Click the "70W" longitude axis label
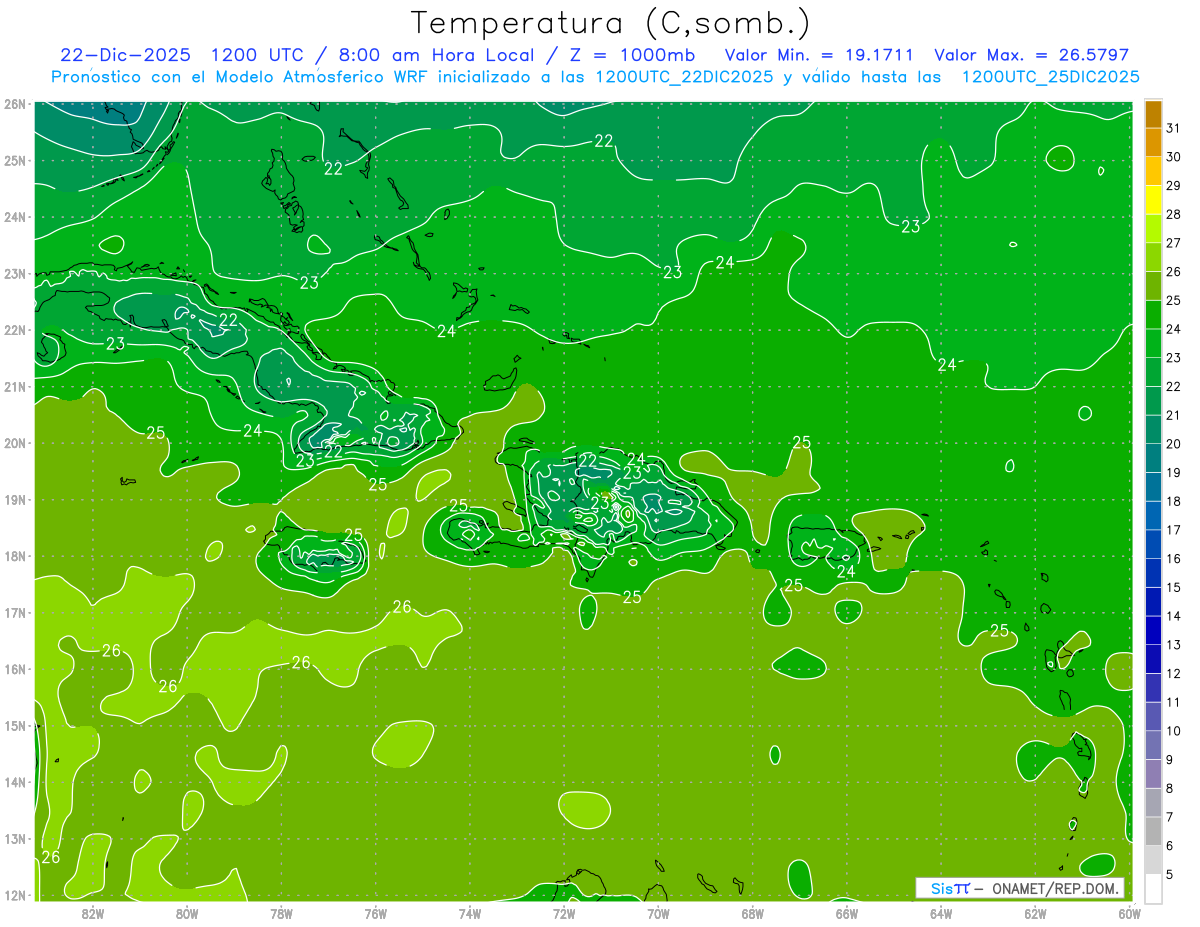 (658, 913)
